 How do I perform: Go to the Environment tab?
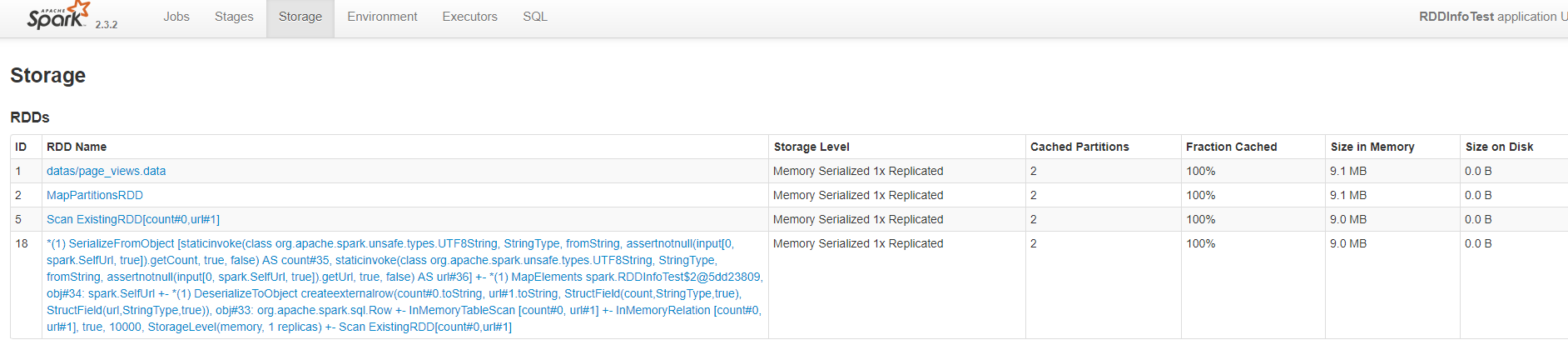382,17
